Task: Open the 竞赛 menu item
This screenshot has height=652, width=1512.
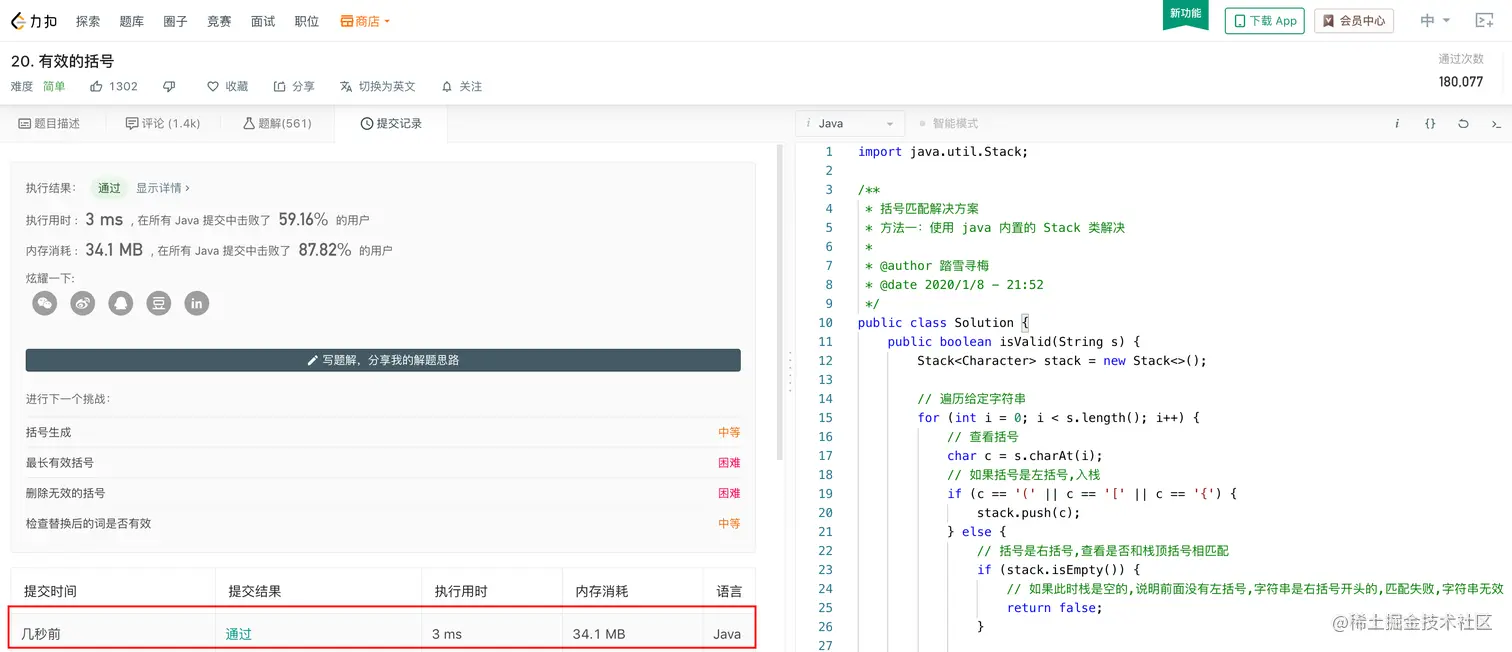Action: (219, 21)
